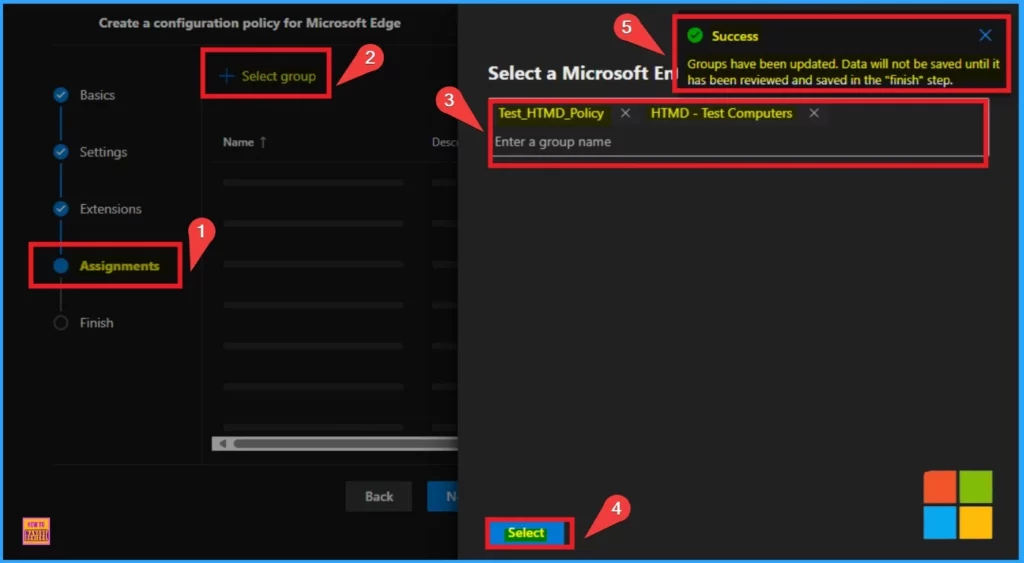1024x563 pixels.
Task: Click the Back button
Action: pyautogui.click(x=379, y=496)
